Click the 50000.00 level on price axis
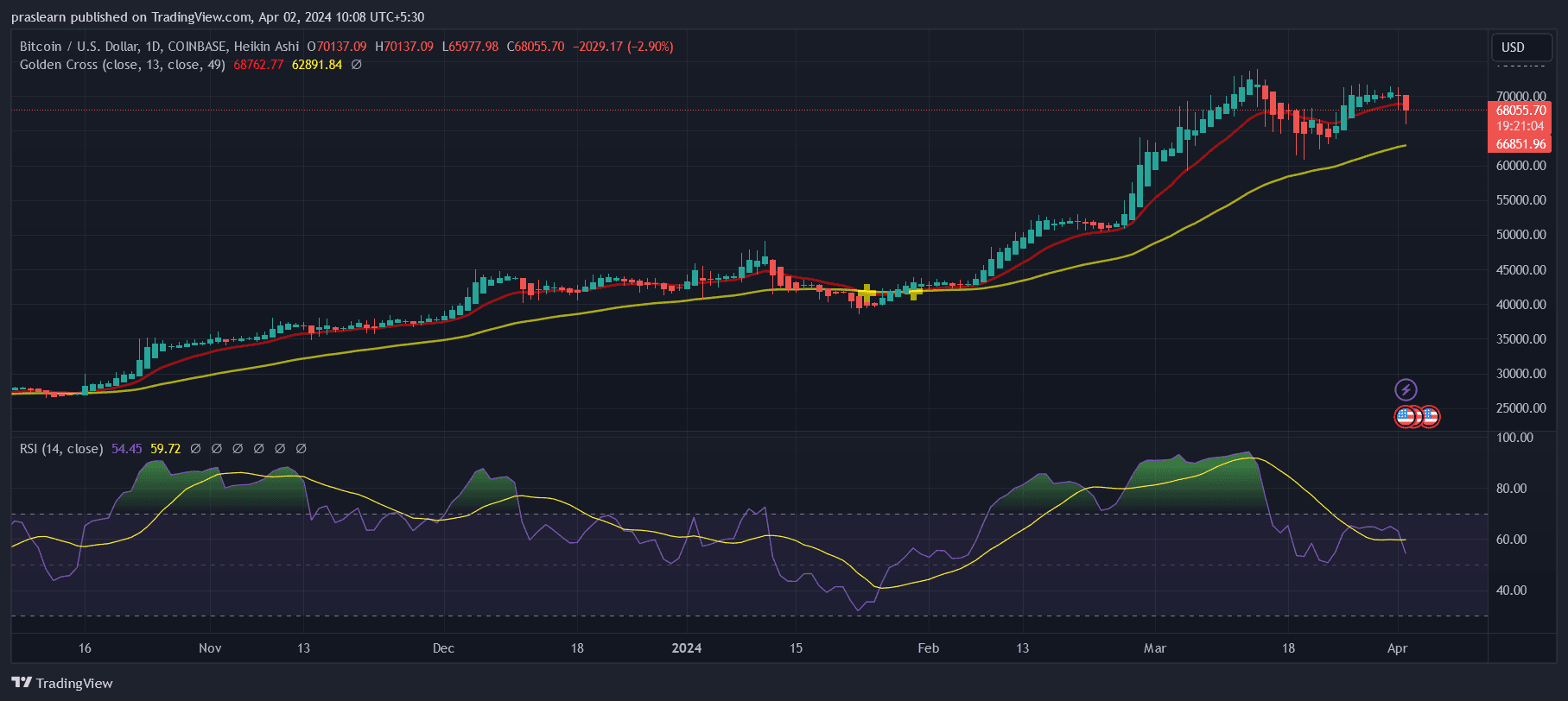This screenshot has height=701, width=1568. (1520, 235)
